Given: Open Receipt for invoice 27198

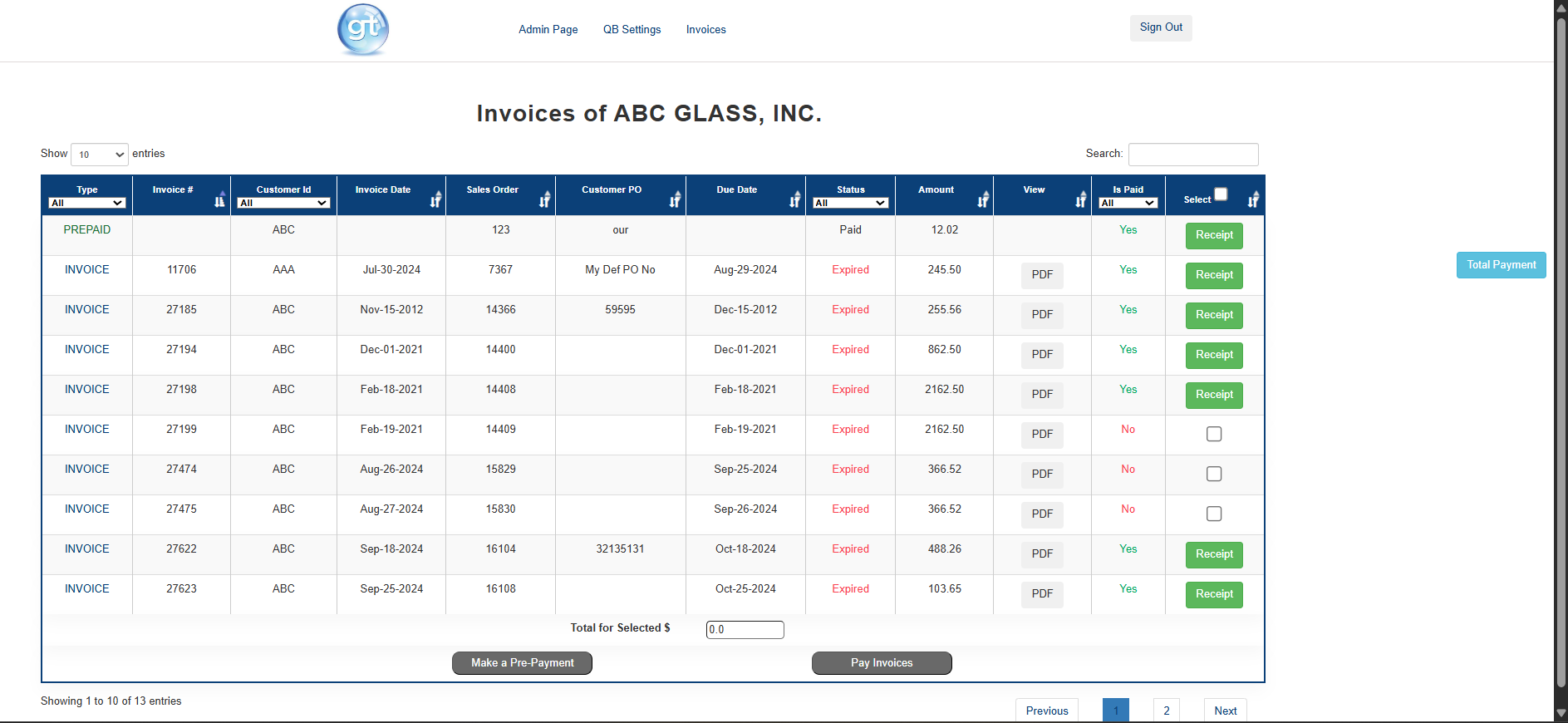Looking at the screenshot, I should coord(1214,395).
